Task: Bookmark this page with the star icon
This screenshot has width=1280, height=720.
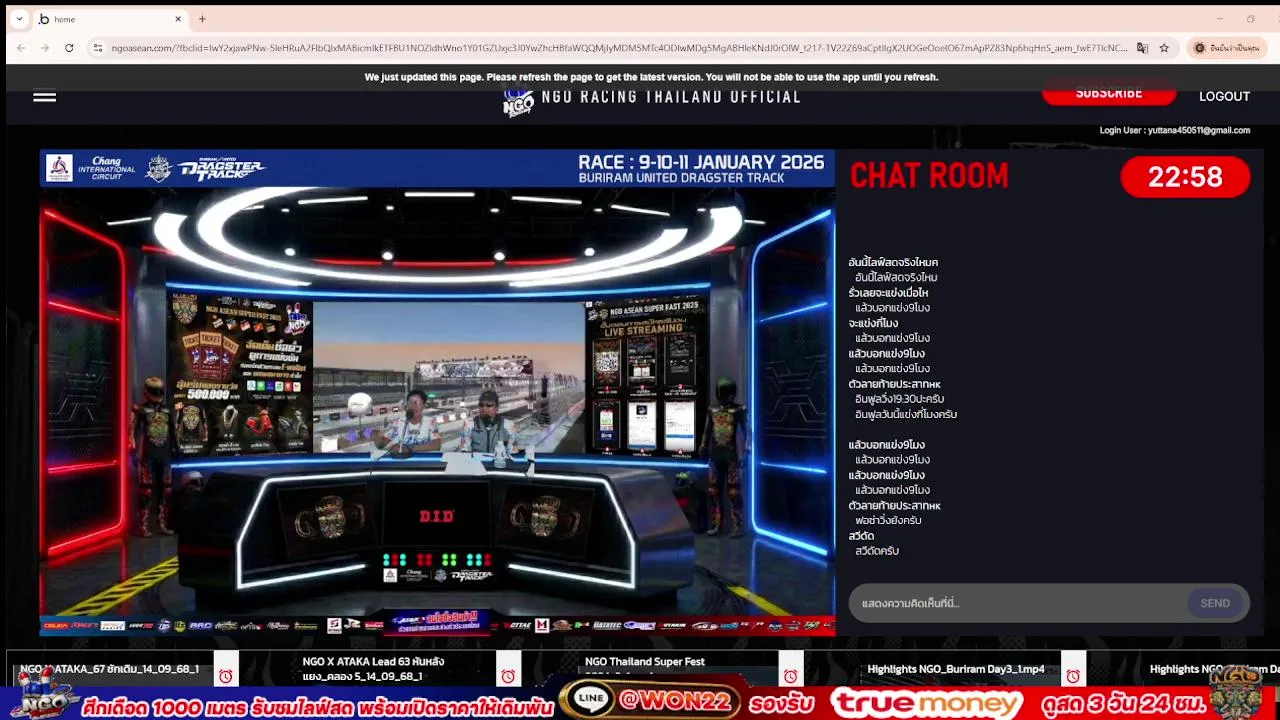Action: pos(1164,47)
